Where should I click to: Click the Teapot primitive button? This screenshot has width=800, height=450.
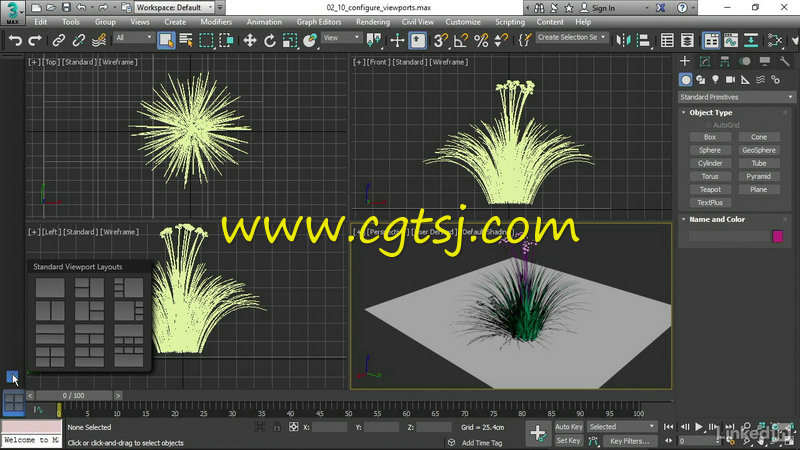point(710,189)
